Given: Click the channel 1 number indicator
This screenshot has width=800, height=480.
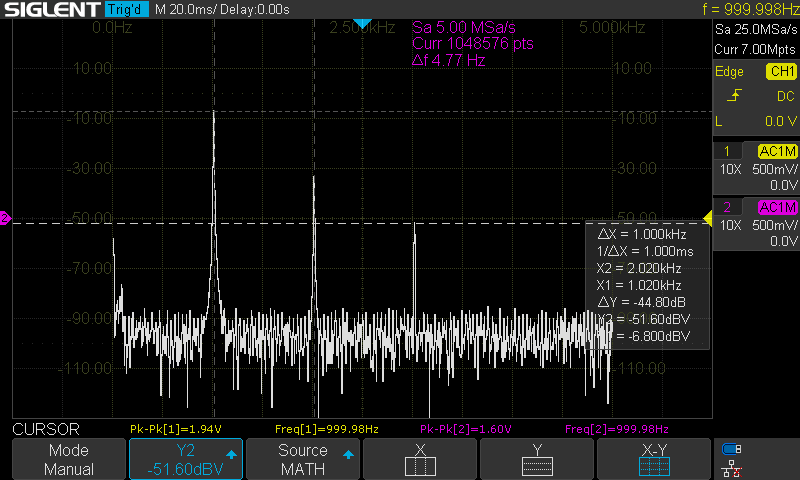Looking at the screenshot, I should [727, 151].
